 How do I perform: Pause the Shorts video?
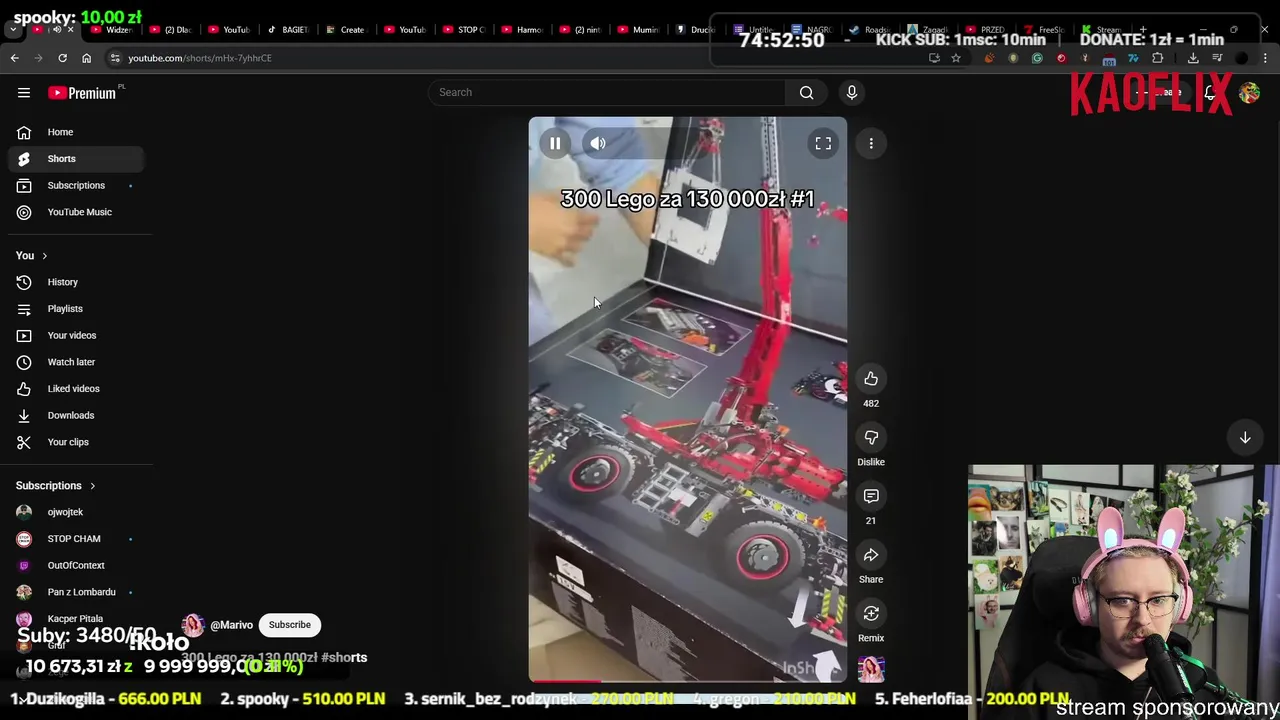pos(555,144)
